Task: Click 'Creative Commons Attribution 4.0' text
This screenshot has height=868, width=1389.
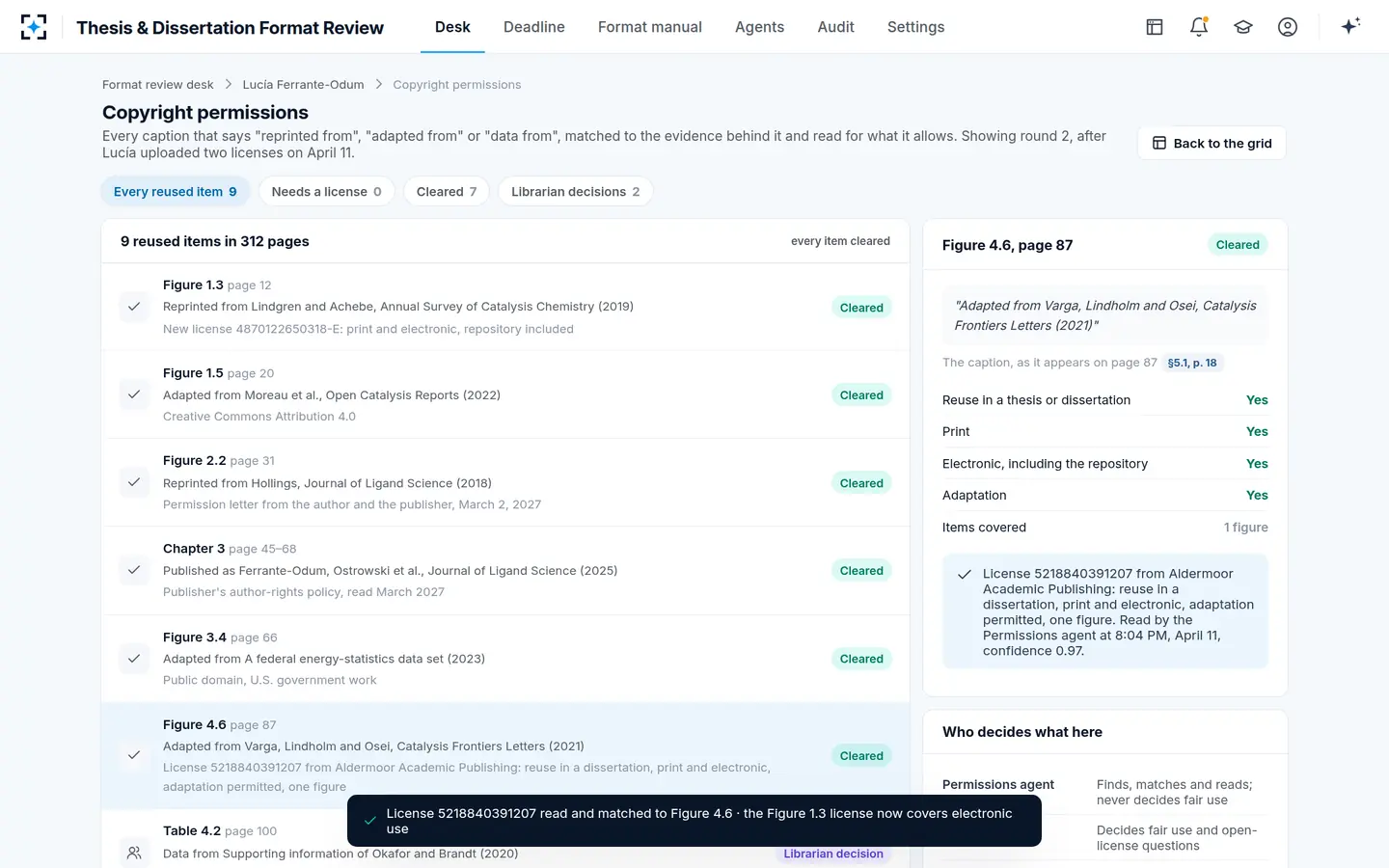Action: [x=259, y=417]
